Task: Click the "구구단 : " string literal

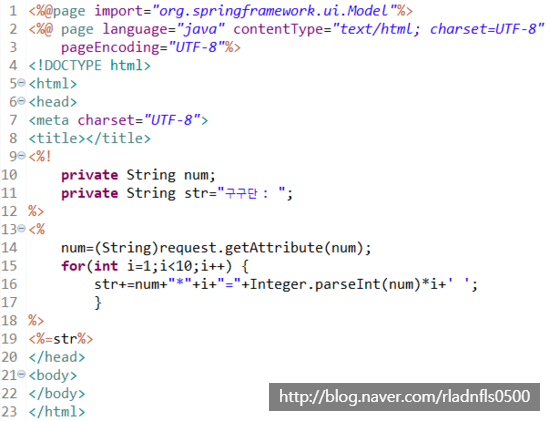Action: [x=251, y=193]
